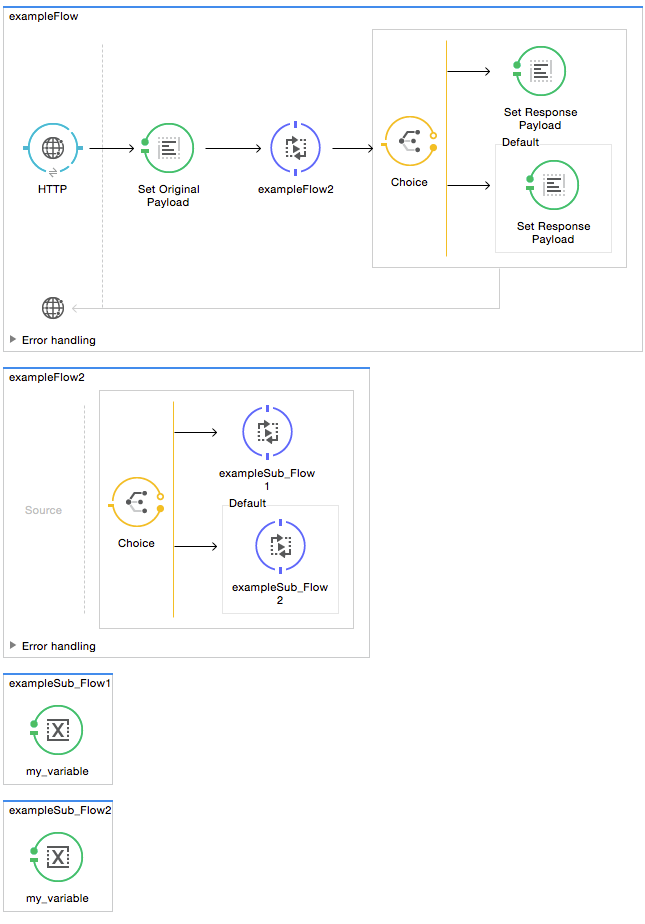The width and height of the screenshot is (645, 924).
Task: Click the HTTP response globe icon
Action: coord(53,308)
